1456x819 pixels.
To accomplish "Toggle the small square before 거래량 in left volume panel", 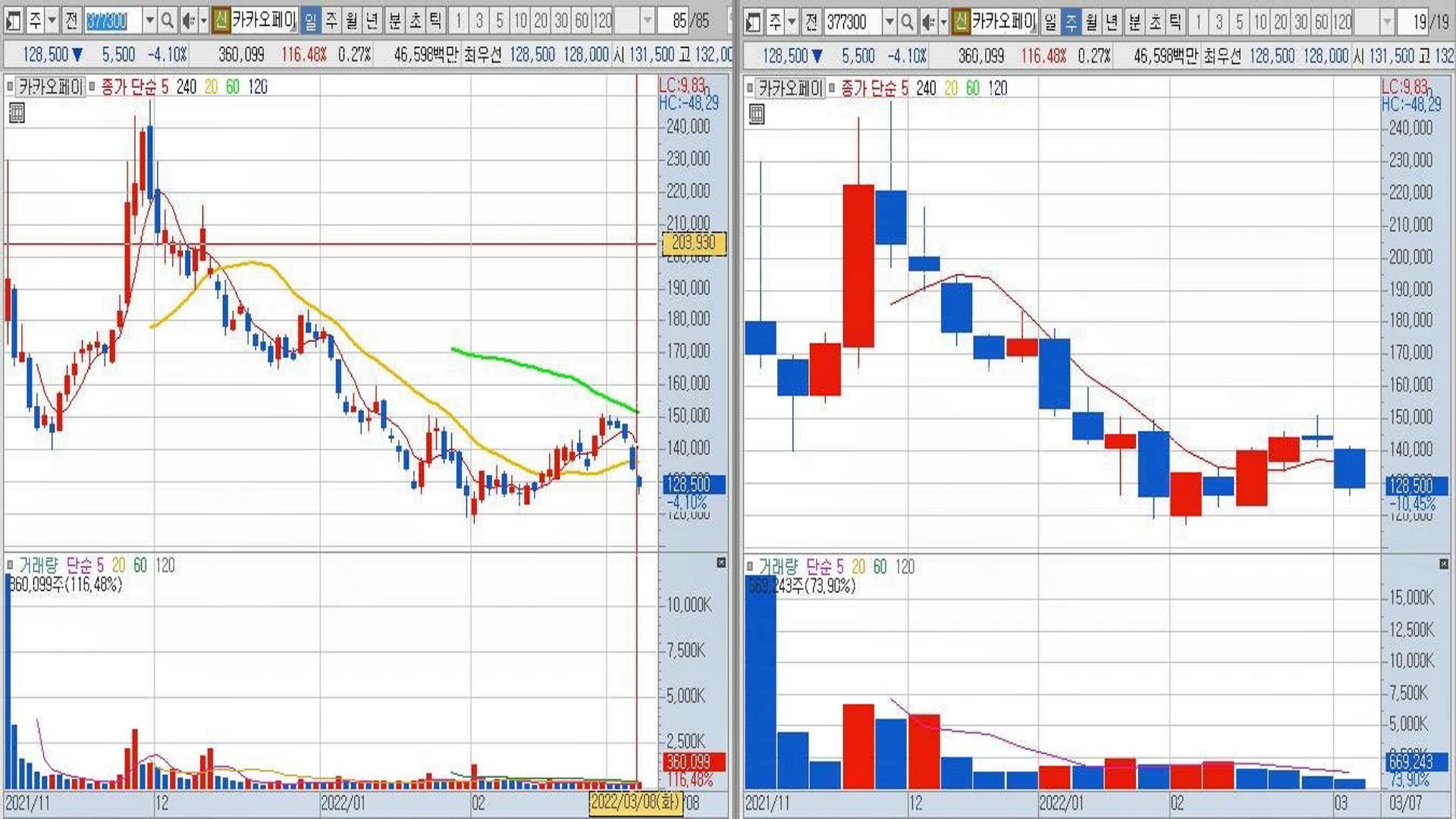I will coord(11,565).
